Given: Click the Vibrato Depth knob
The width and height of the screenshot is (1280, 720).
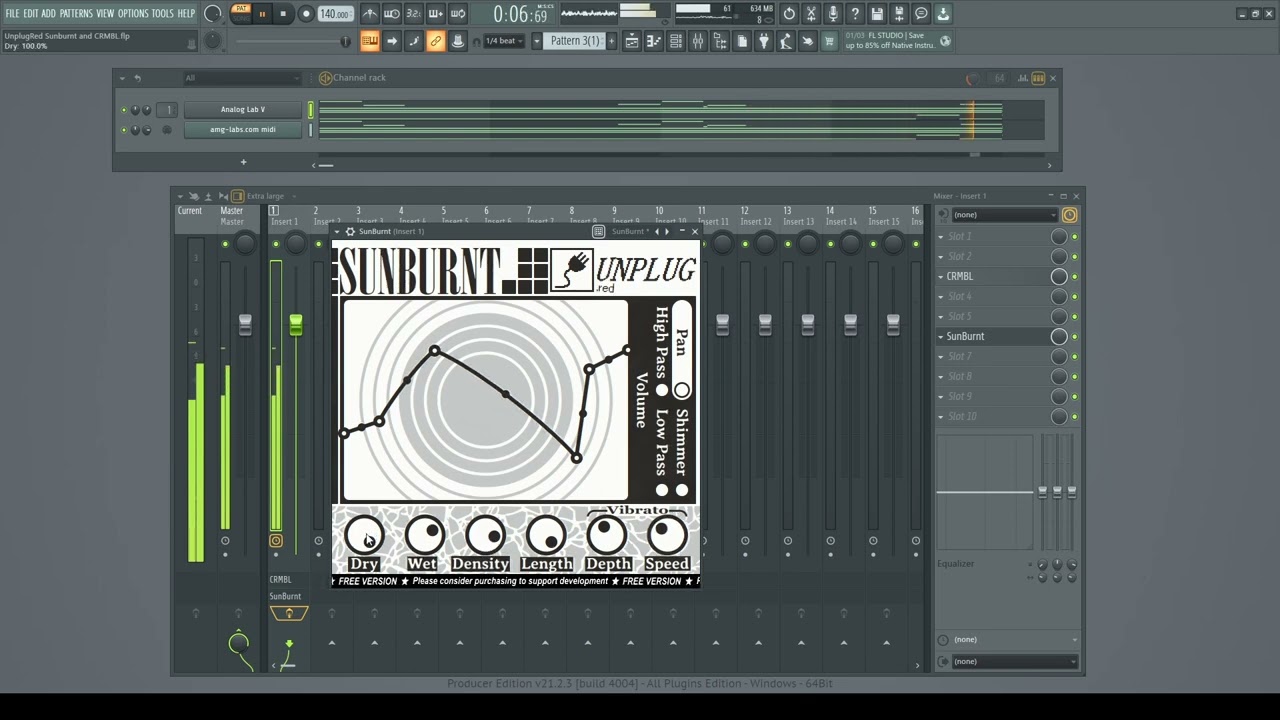Looking at the screenshot, I should (607, 537).
